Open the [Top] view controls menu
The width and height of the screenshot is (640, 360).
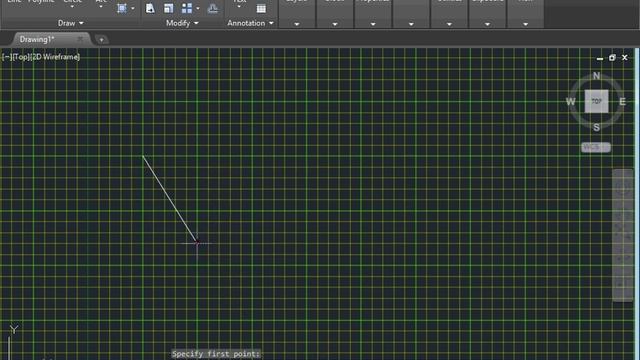point(21,57)
